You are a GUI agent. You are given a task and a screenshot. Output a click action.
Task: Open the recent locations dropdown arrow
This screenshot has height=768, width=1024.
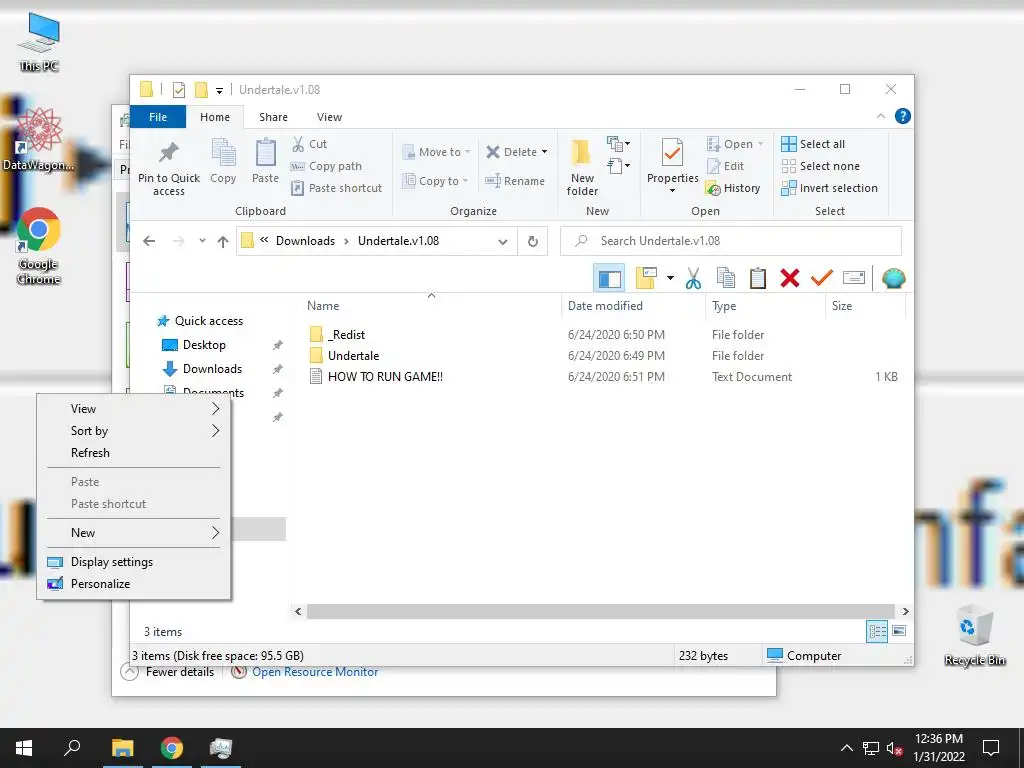click(202, 241)
